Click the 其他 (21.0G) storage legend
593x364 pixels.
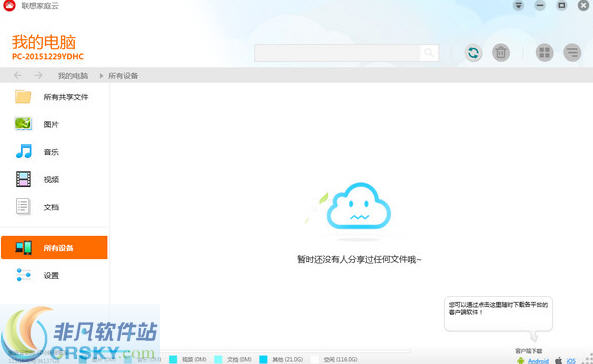281,359
